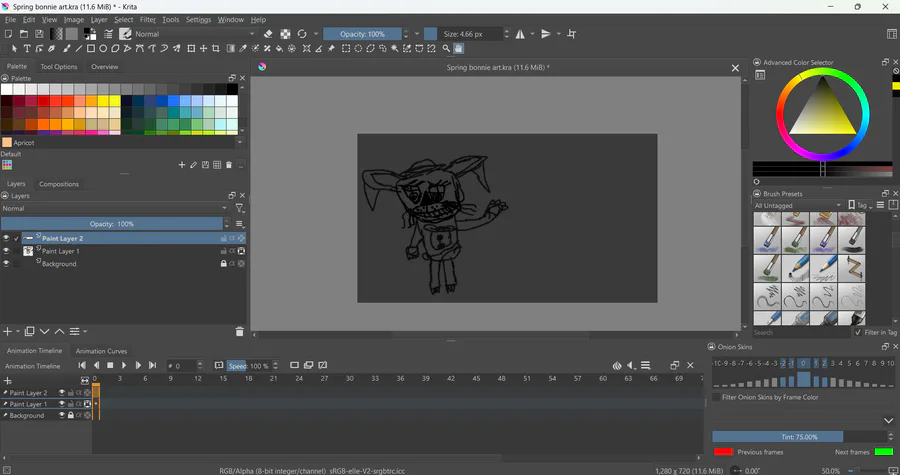Open the layer filter funnel dropdown
This screenshot has height=475, width=900.
tap(240, 208)
